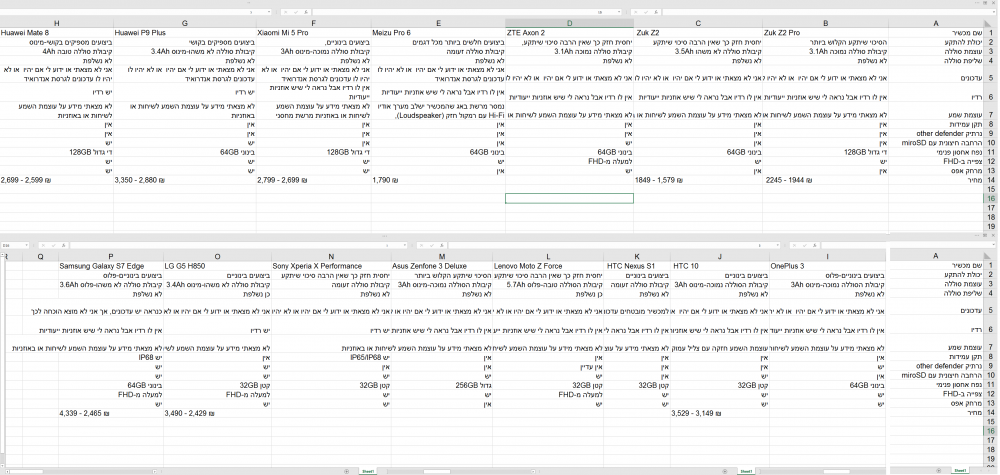This screenshot has height=475, width=1000.
Task: Select the Samsung Galaxy S7 Edge cell
Action: coord(111,266)
